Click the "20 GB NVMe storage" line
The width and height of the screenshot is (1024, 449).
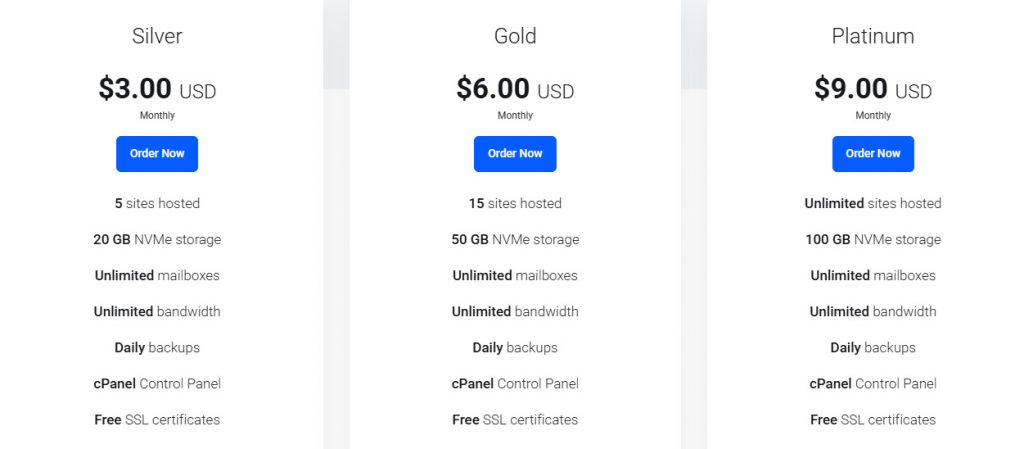coord(157,239)
